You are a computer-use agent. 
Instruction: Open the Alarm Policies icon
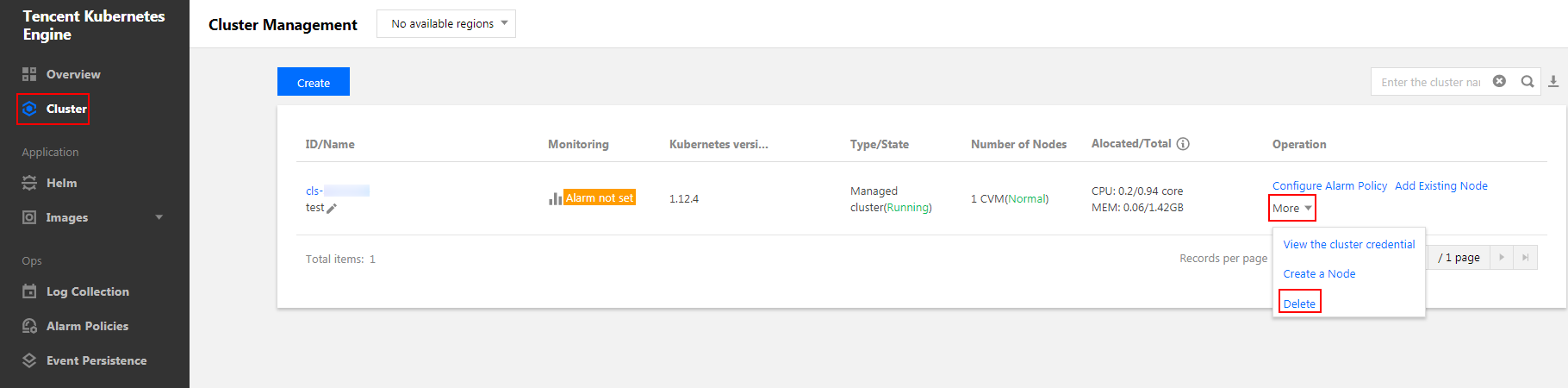[x=29, y=326]
